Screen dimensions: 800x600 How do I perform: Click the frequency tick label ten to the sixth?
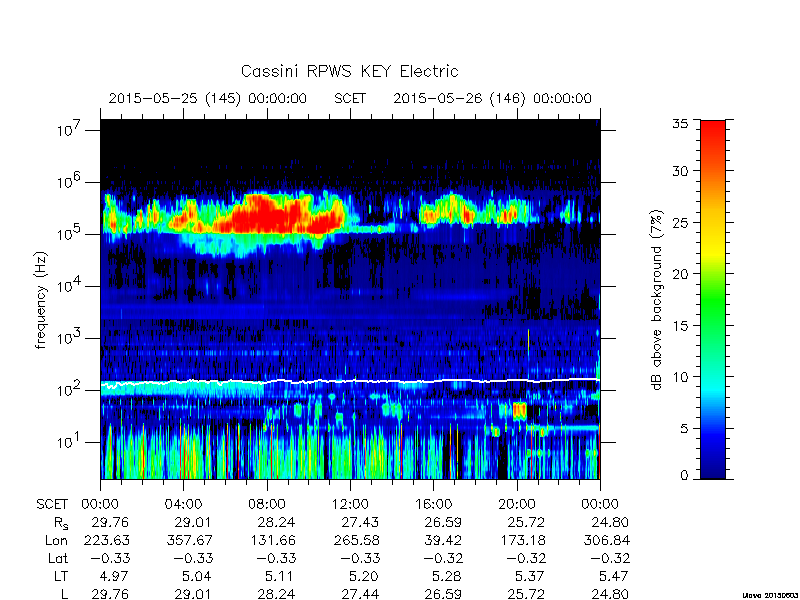click(x=67, y=182)
